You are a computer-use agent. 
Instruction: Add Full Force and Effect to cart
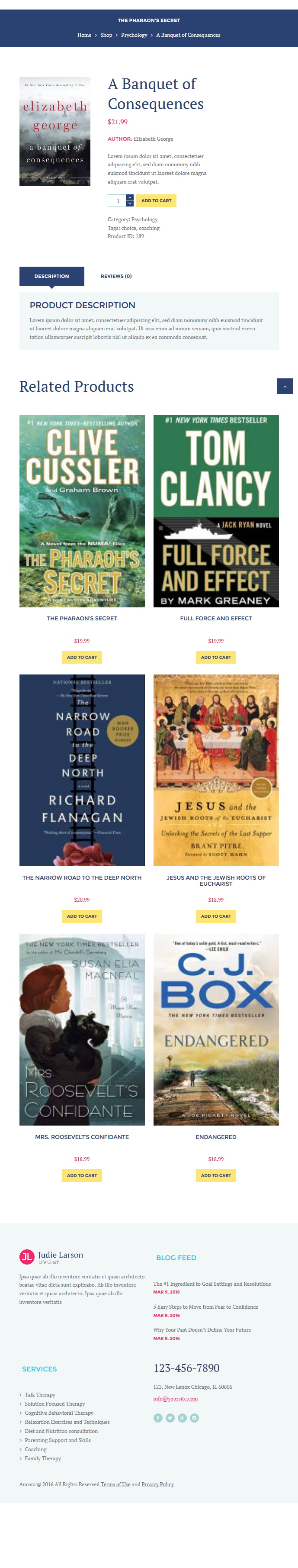click(216, 658)
